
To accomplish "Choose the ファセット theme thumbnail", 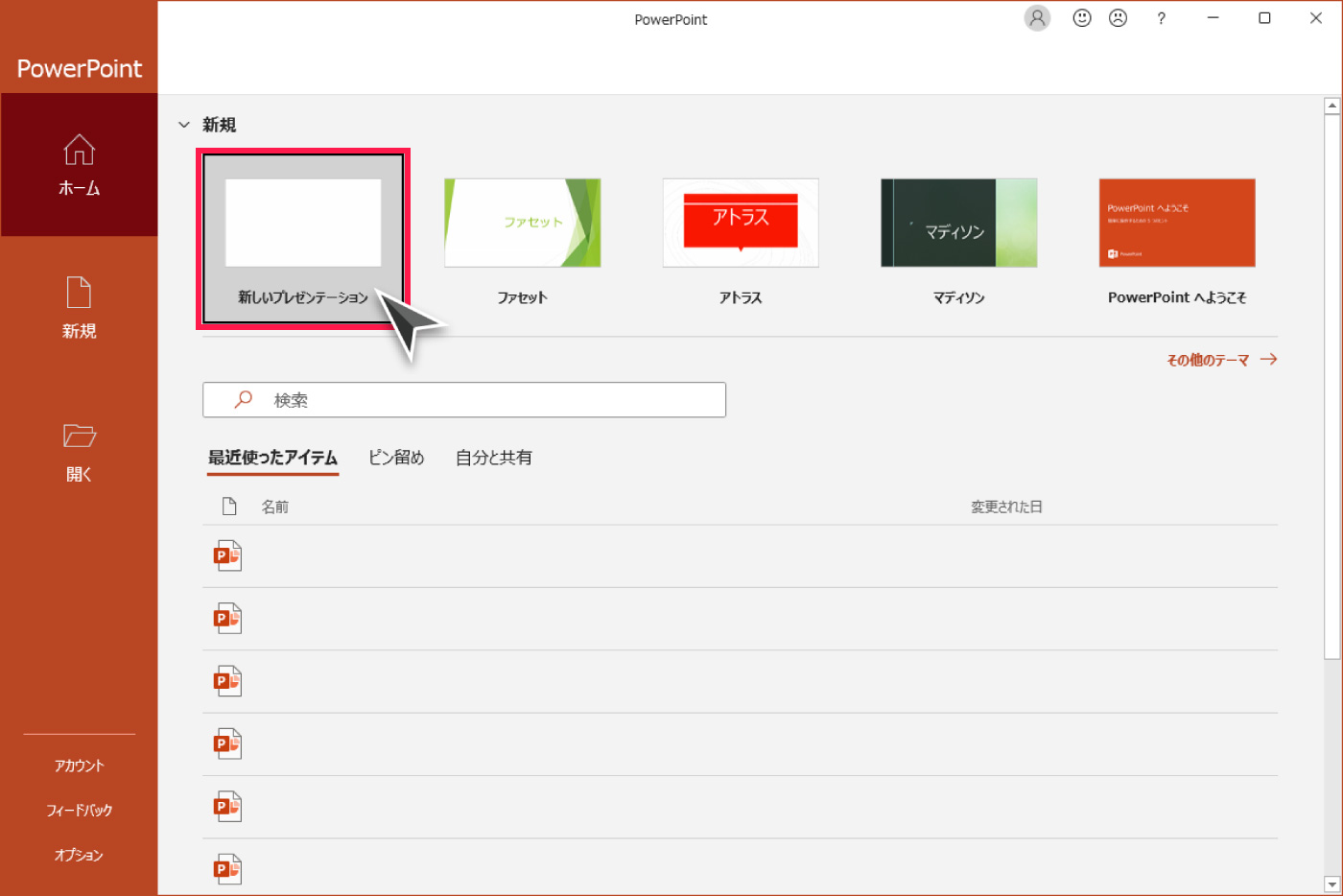I will click(x=522, y=223).
